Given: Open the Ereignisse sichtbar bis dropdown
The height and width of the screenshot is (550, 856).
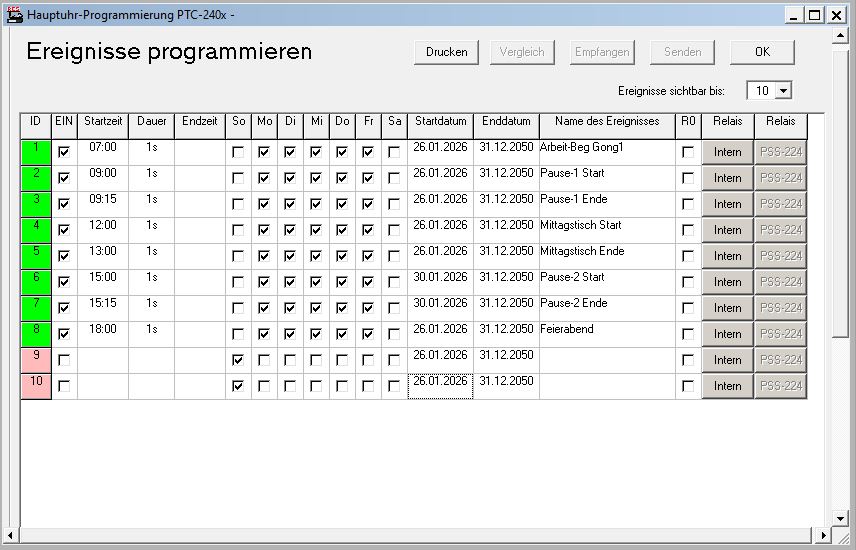Looking at the screenshot, I should coord(783,91).
